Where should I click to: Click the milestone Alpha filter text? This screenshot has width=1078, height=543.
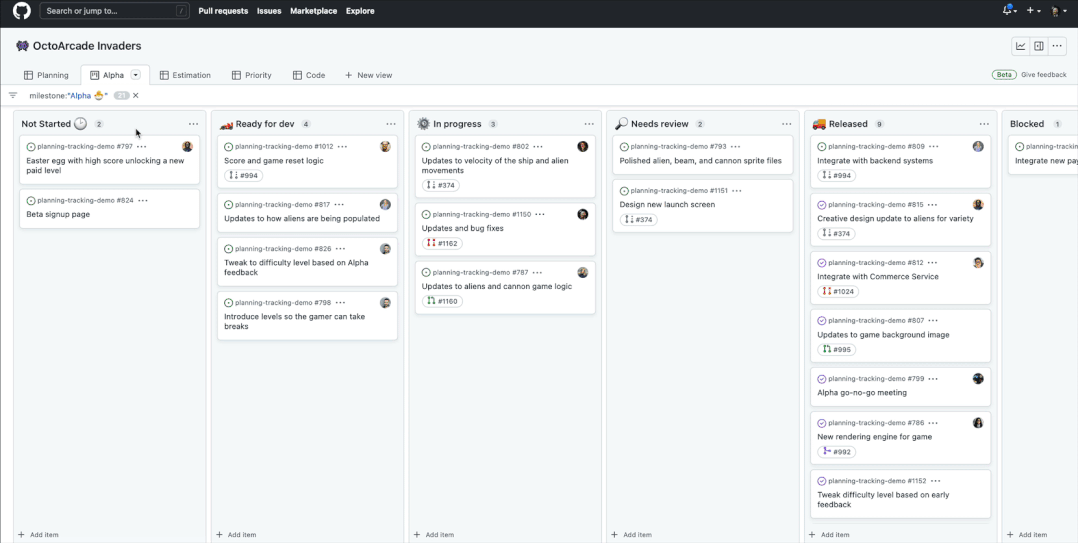[x=68, y=96]
